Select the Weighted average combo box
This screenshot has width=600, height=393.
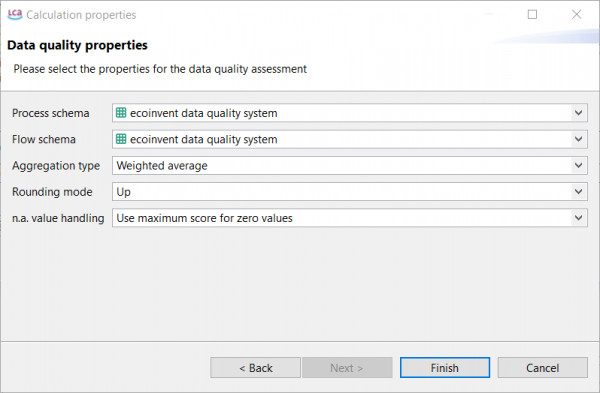click(350, 165)
